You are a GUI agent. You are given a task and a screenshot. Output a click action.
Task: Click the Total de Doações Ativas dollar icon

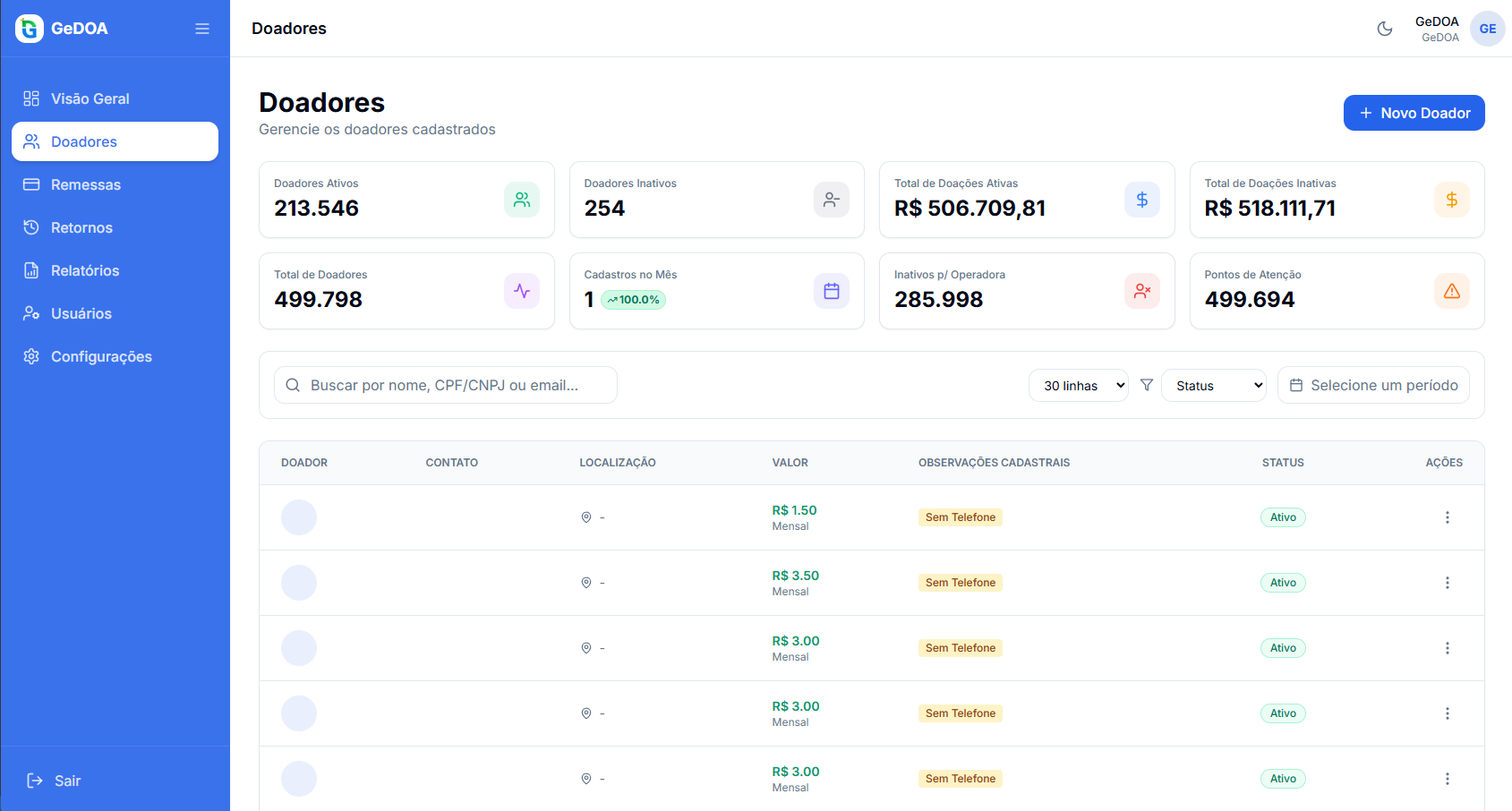(x=1141, y=200)
